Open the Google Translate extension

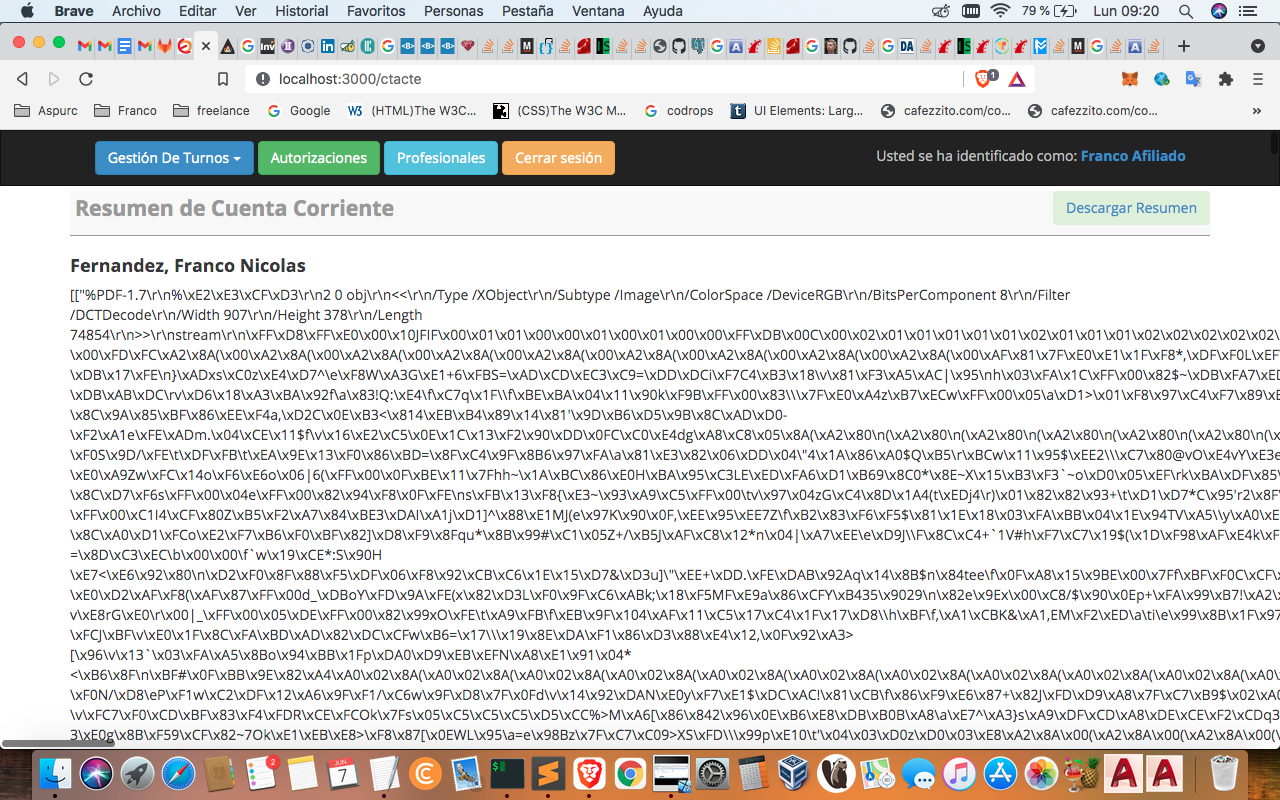click(1193, 79)
